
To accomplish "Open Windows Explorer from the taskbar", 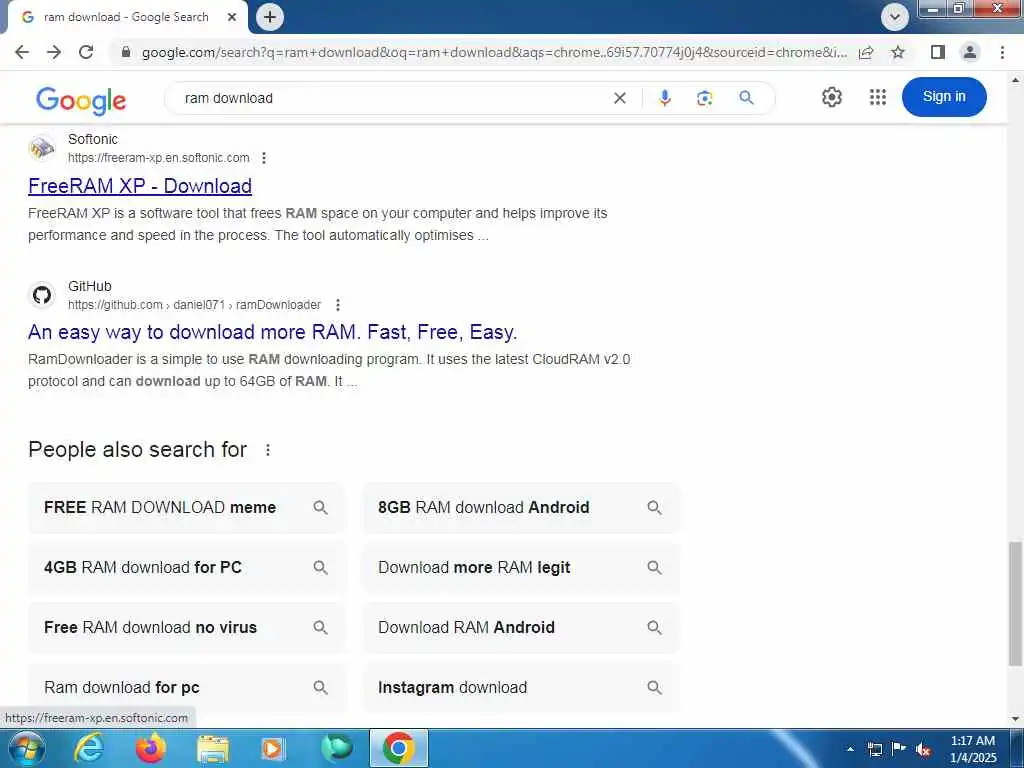I will click(213, 748).
